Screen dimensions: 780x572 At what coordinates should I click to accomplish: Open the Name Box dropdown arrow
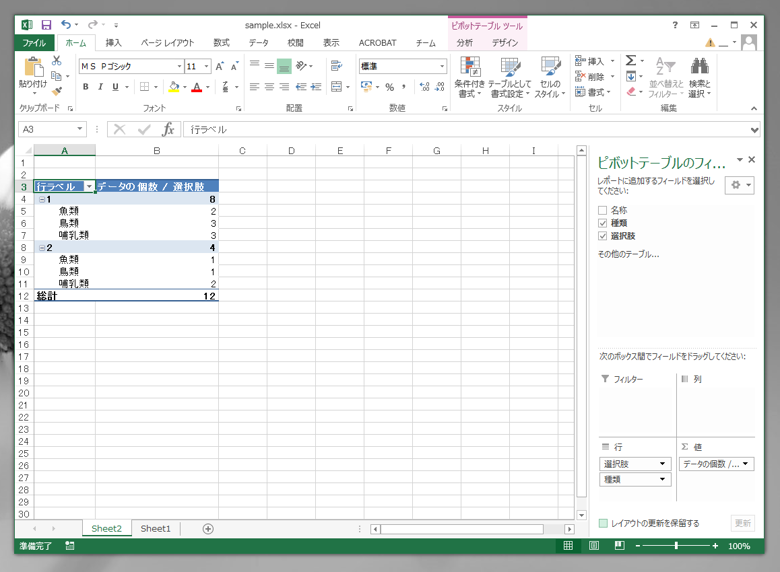pos(80,129)
